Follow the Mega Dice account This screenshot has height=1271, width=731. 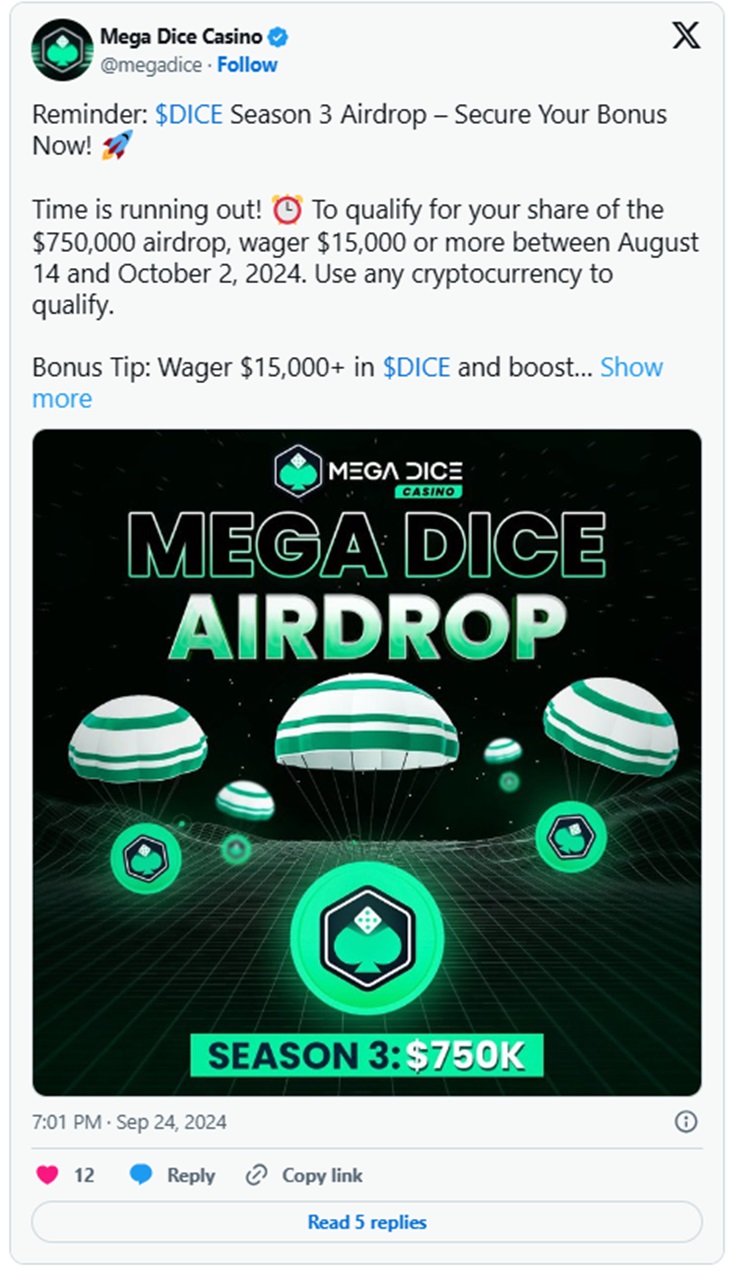pos(247,65)
